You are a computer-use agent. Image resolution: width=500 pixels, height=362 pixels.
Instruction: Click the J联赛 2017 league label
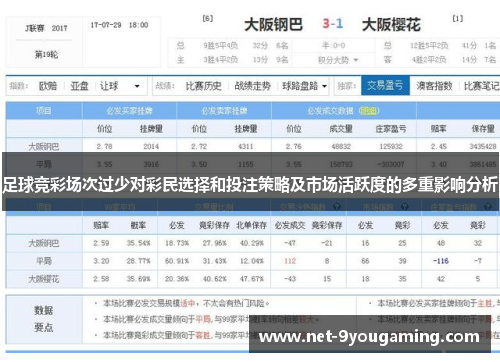(46, 28)
